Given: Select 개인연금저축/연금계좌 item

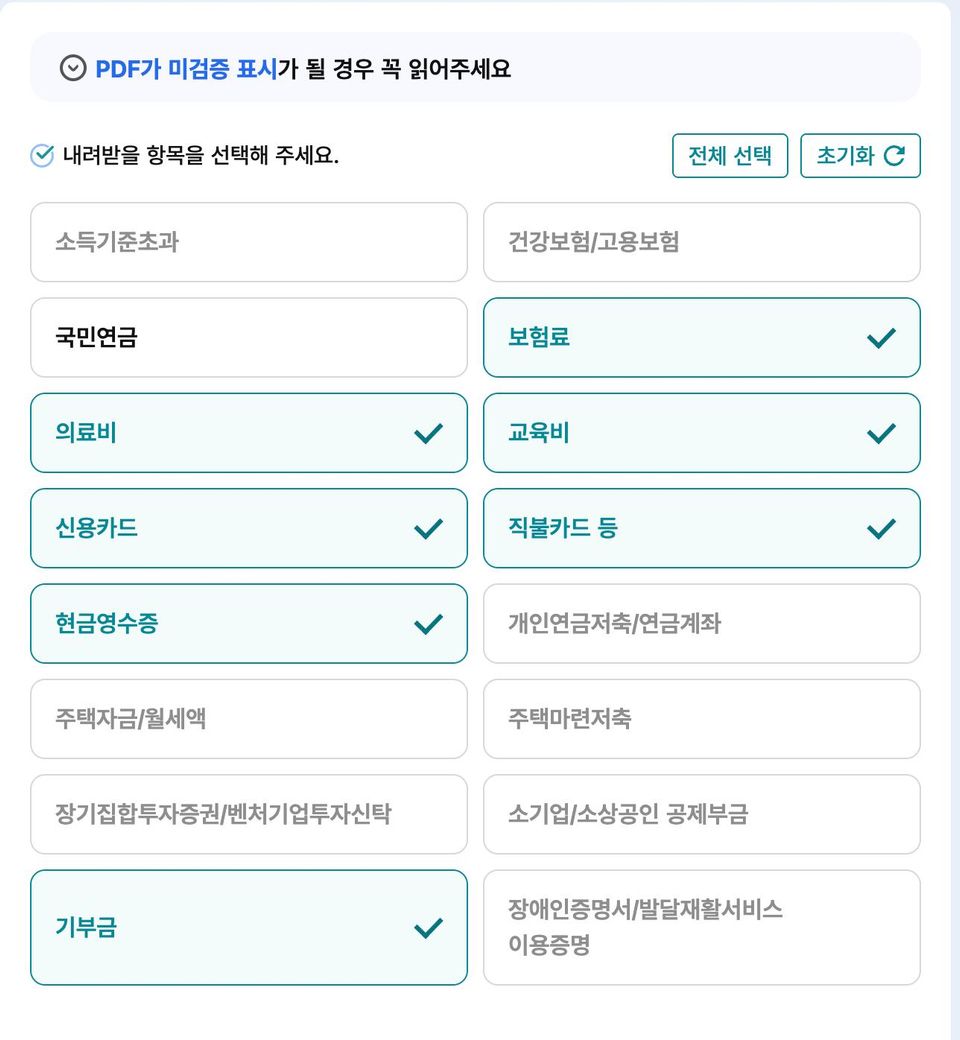Looking at the screenshot, I should [x=701, y=624].
